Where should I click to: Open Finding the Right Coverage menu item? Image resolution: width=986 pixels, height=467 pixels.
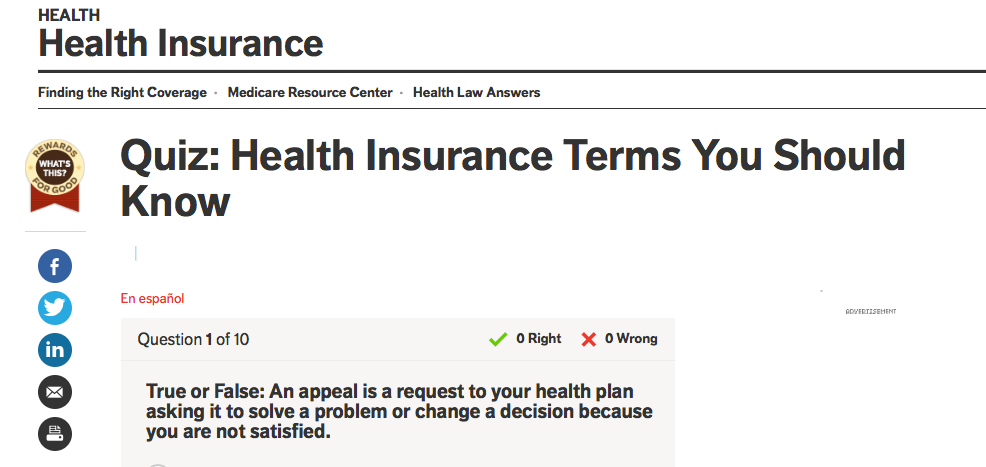122,92
